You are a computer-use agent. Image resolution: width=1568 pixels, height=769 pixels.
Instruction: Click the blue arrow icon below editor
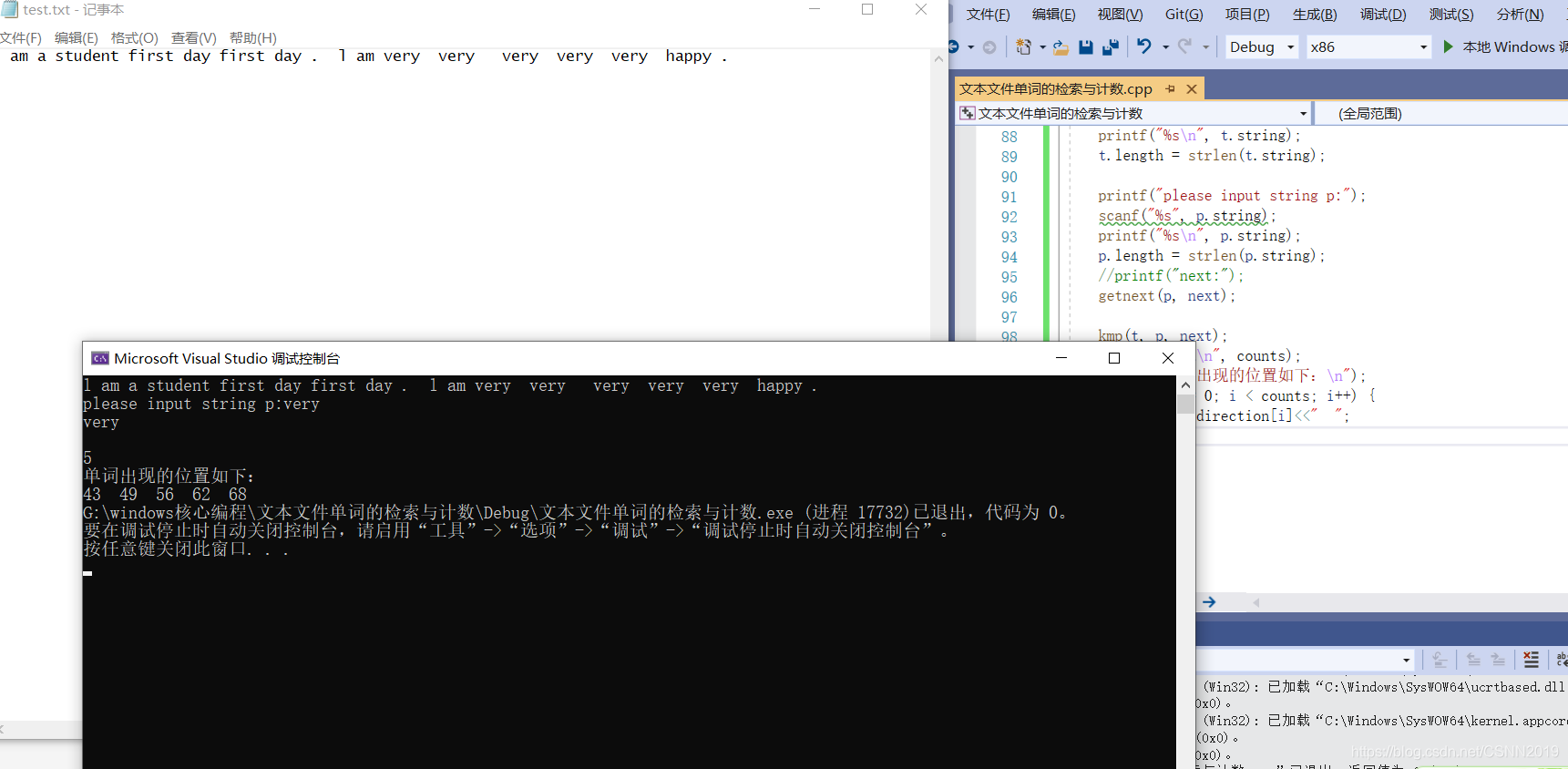(x=1209, y=602)
